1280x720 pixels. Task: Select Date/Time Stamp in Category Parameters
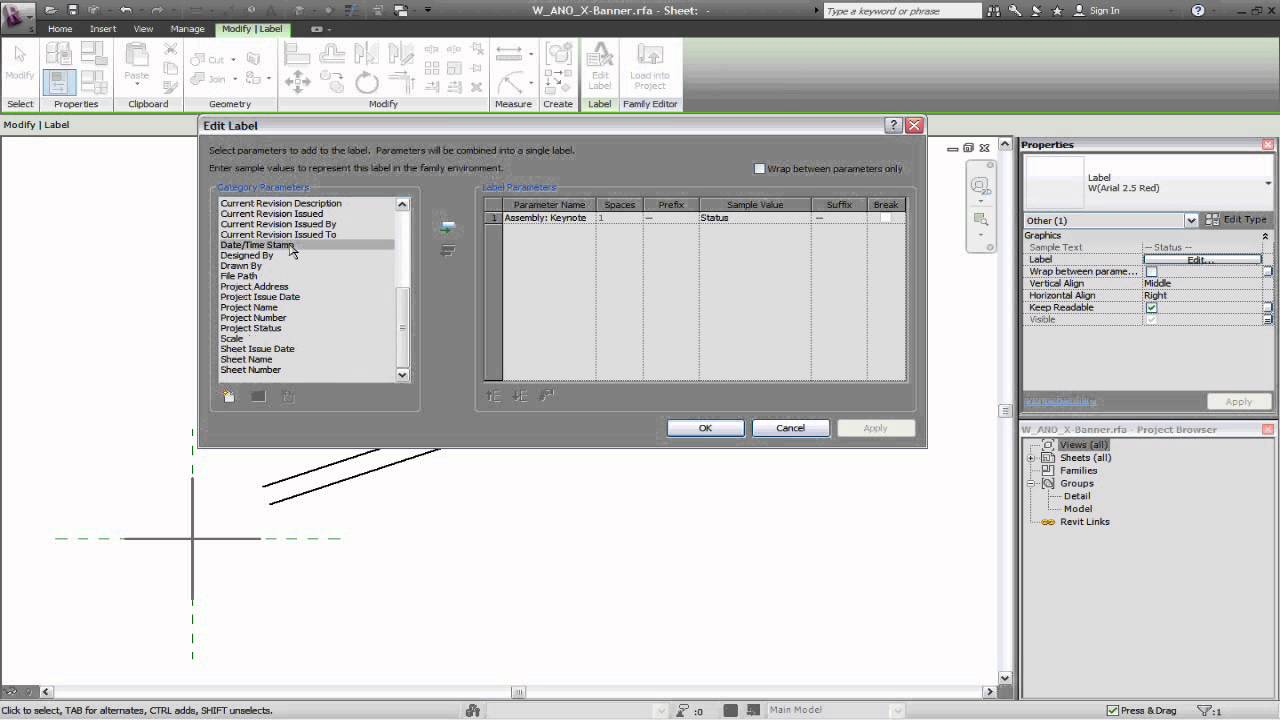[257, 244]
